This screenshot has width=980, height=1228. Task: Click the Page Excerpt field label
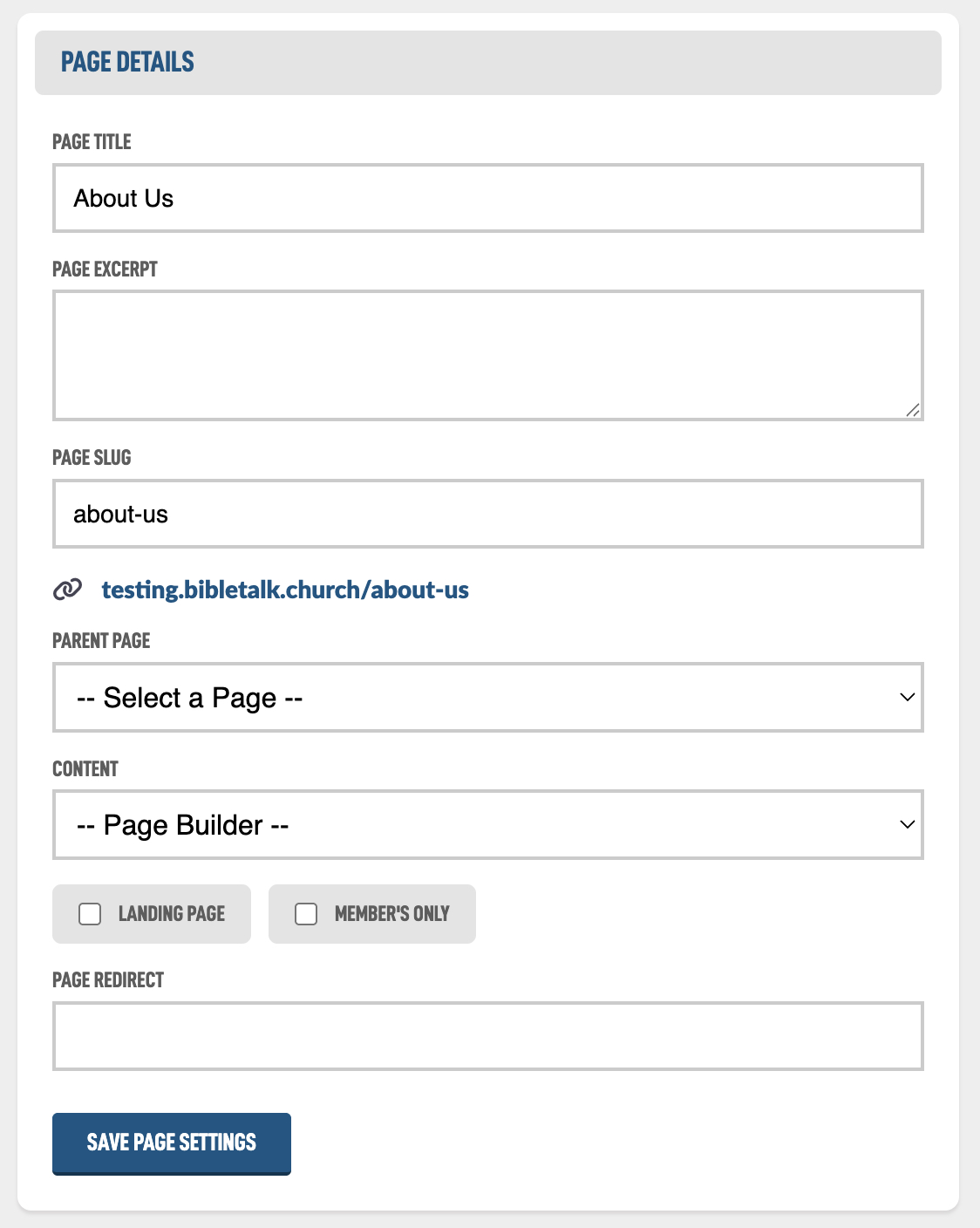click(105, 269)
